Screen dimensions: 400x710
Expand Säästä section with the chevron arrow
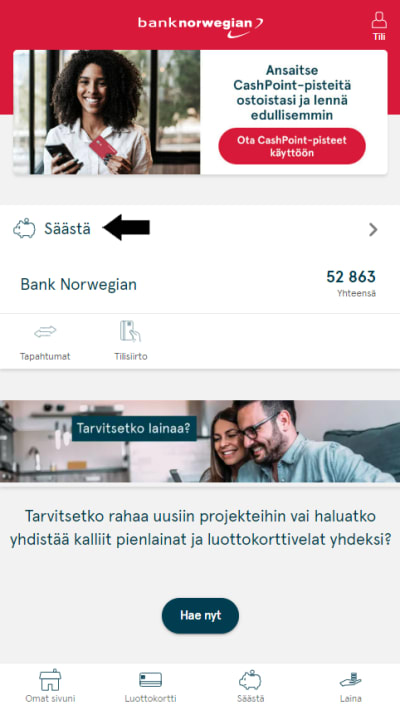tap(373, 230)
